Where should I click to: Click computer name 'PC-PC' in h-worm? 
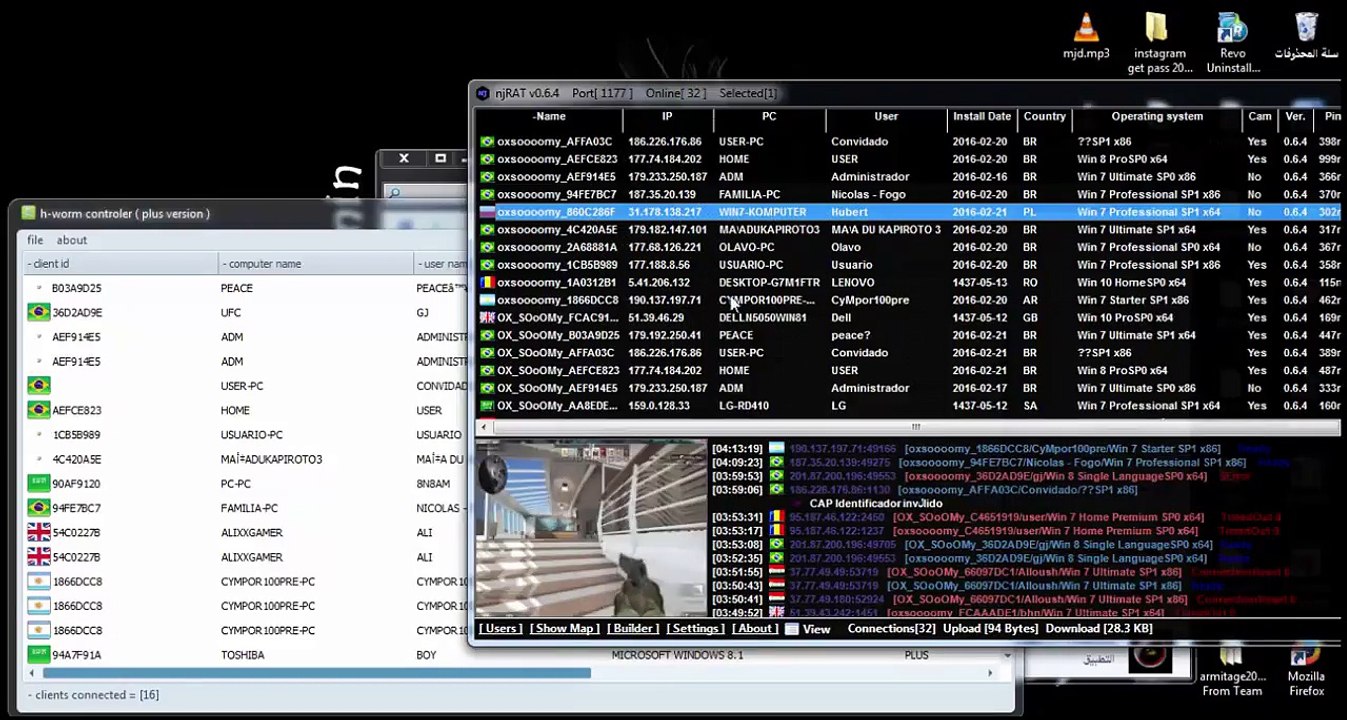click(x=236, y=483)
